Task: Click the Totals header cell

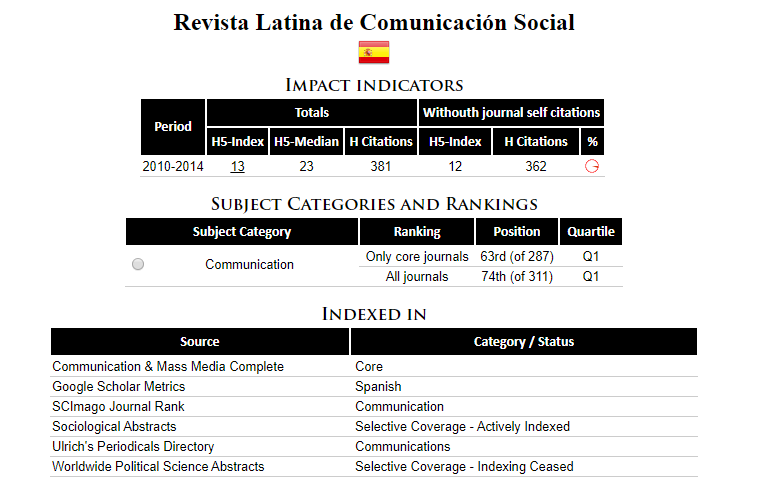Action: 312,113
